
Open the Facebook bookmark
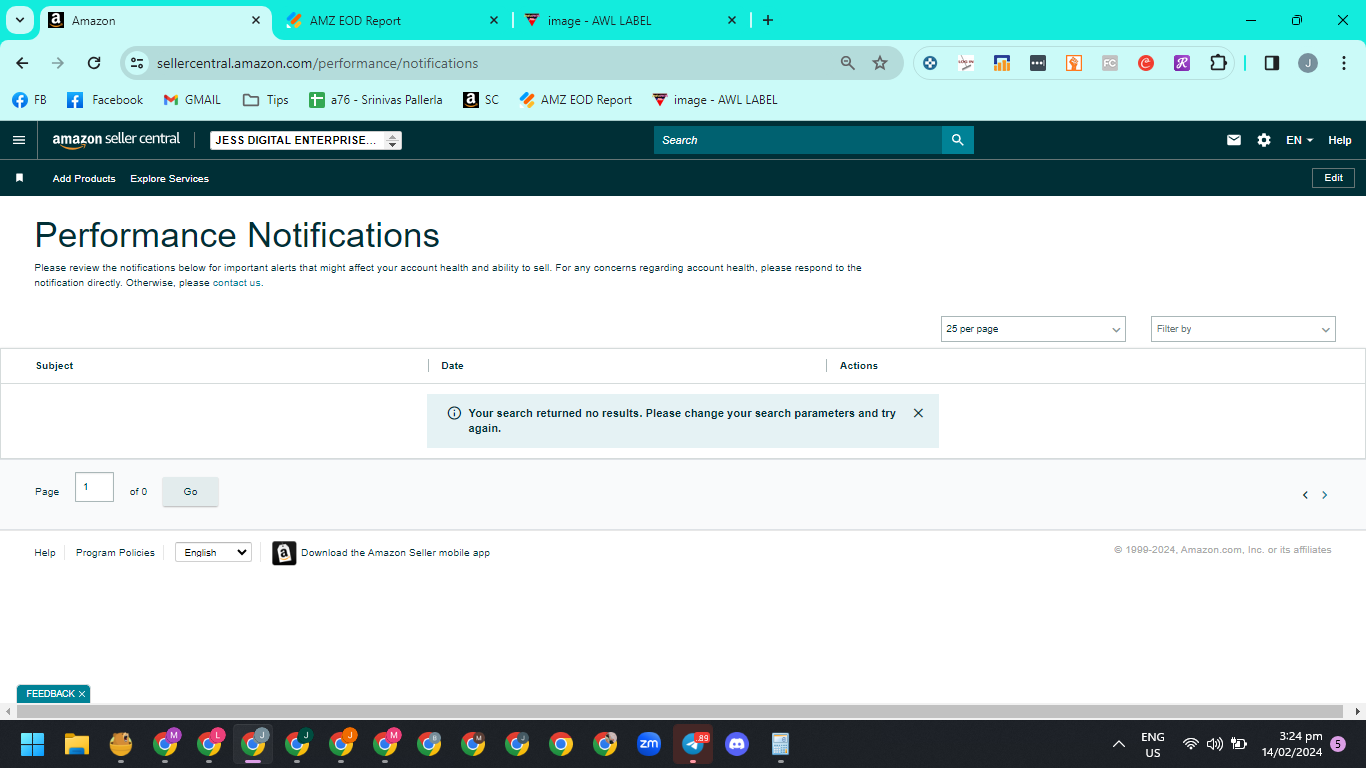coord(105,100)
